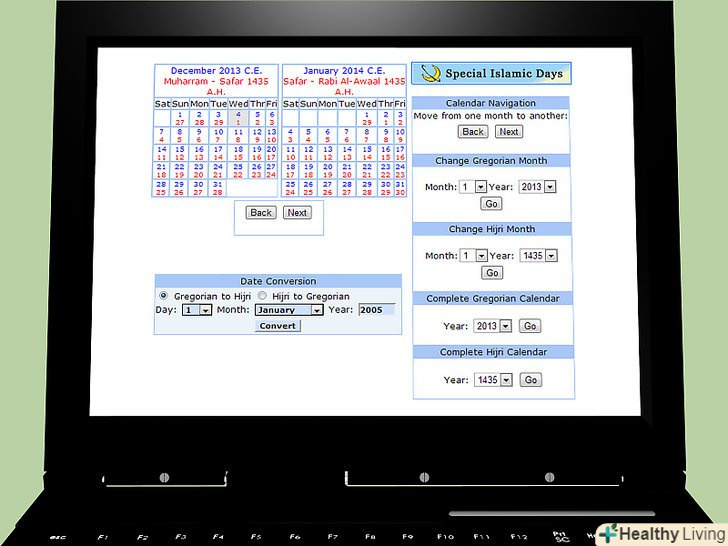Click Go under Change Hijri Month
The width and height of the screenshot is (728, 546).
pos(491,272)
